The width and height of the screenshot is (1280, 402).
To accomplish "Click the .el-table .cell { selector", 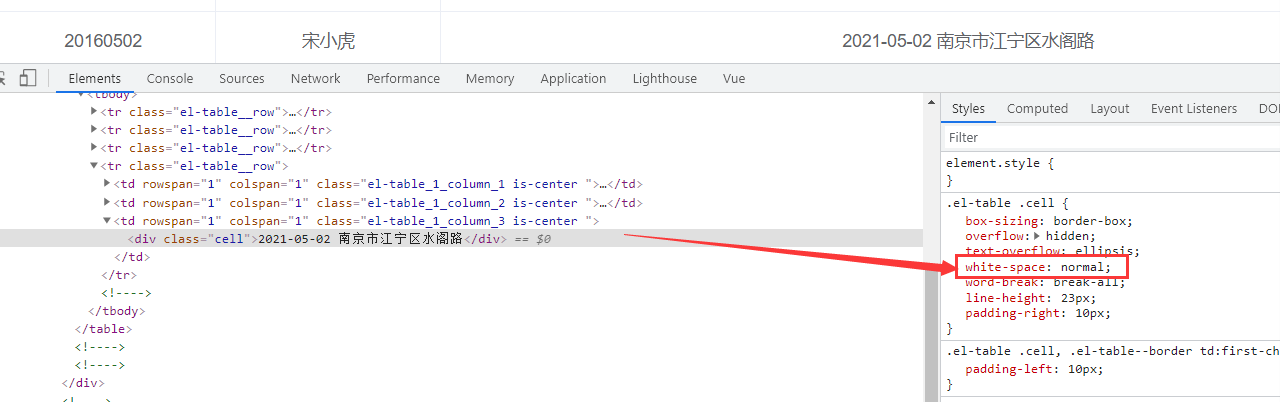I will click(x=1008, y=203).
